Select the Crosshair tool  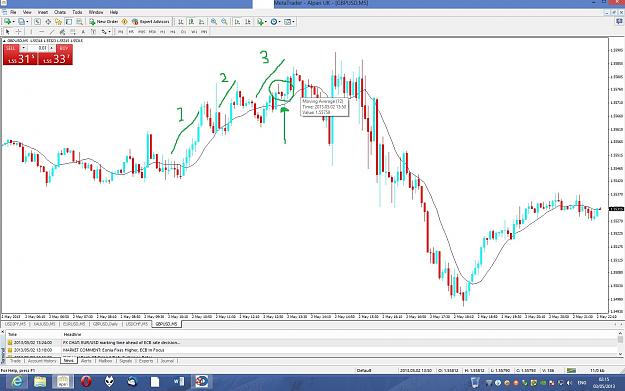pyautogui.click(x=18, y=31)
